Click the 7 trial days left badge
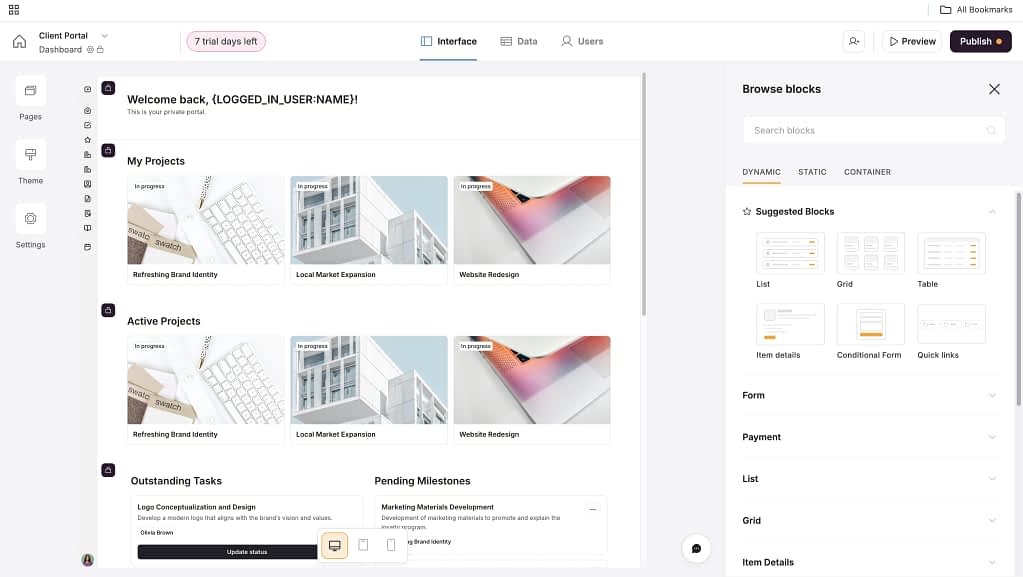 click(226, 41)
